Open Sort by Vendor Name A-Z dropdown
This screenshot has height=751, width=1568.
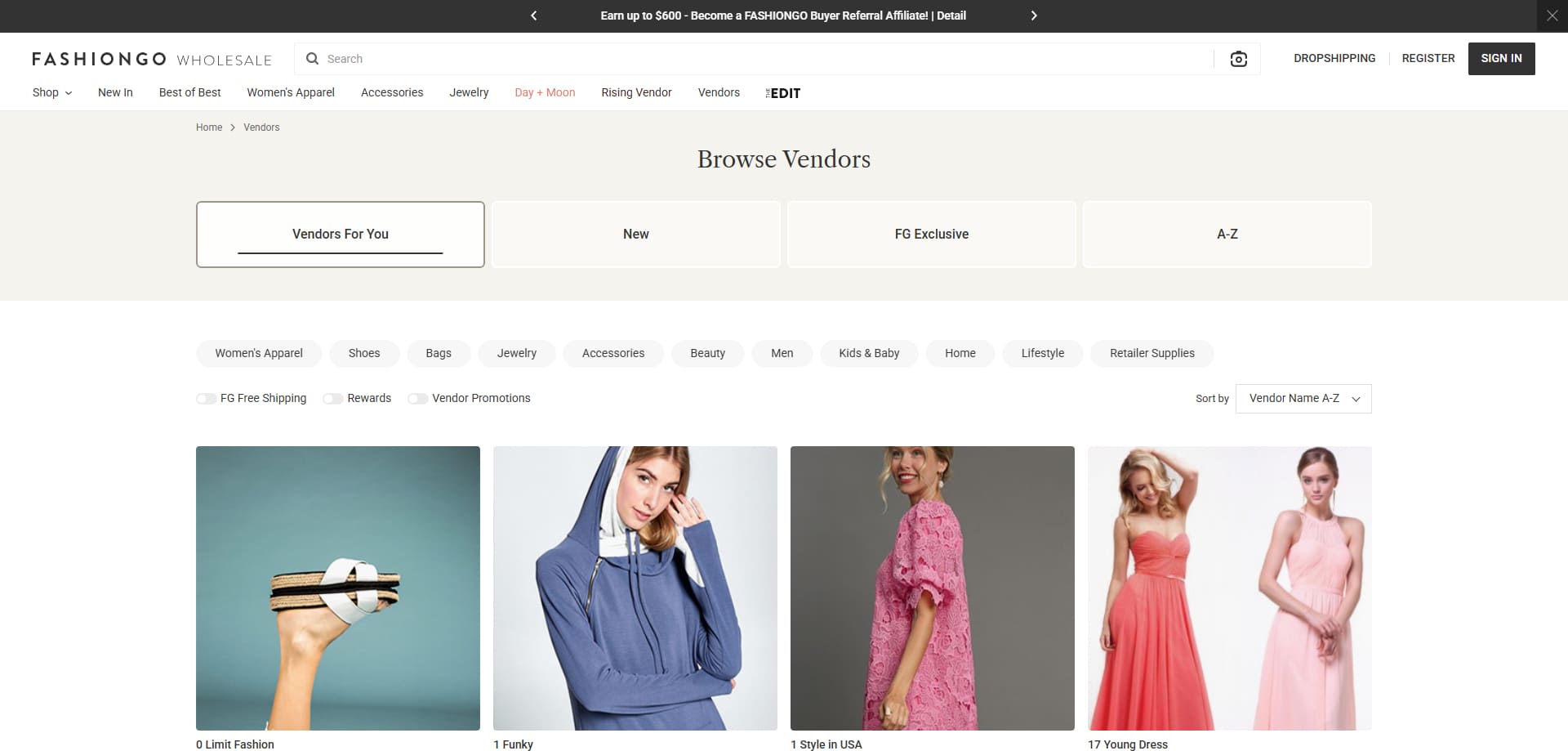(x=1303, y=399)
